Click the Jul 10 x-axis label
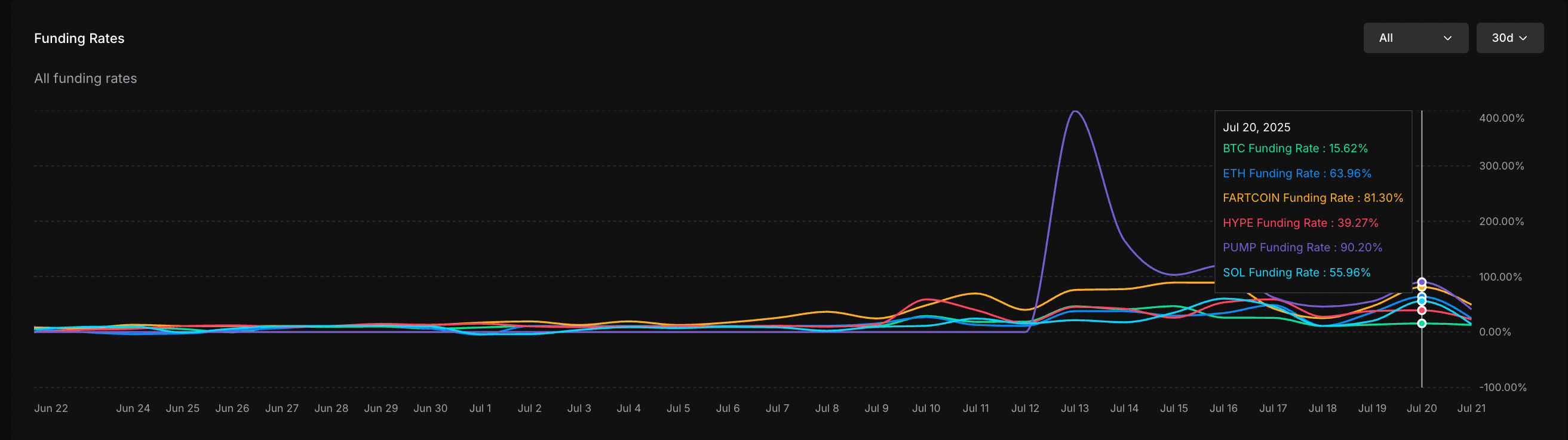 (926, 408)
